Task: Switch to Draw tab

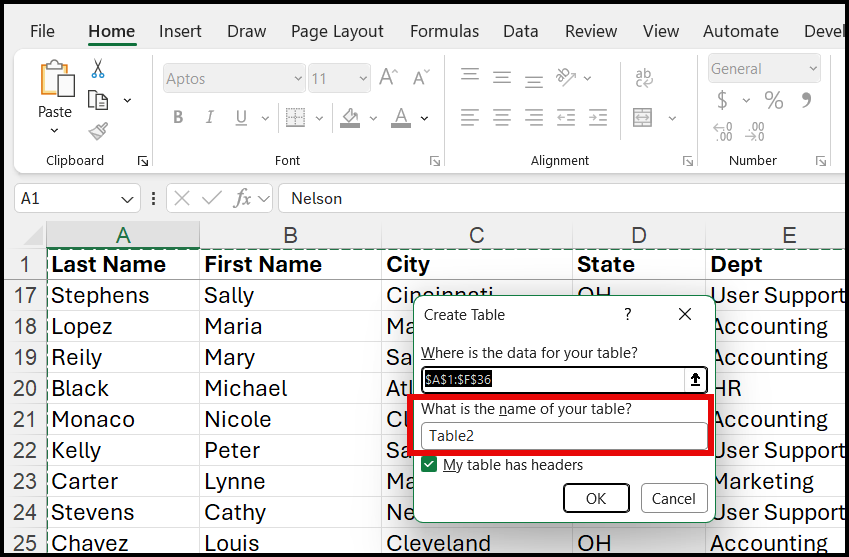Action: 246,31
